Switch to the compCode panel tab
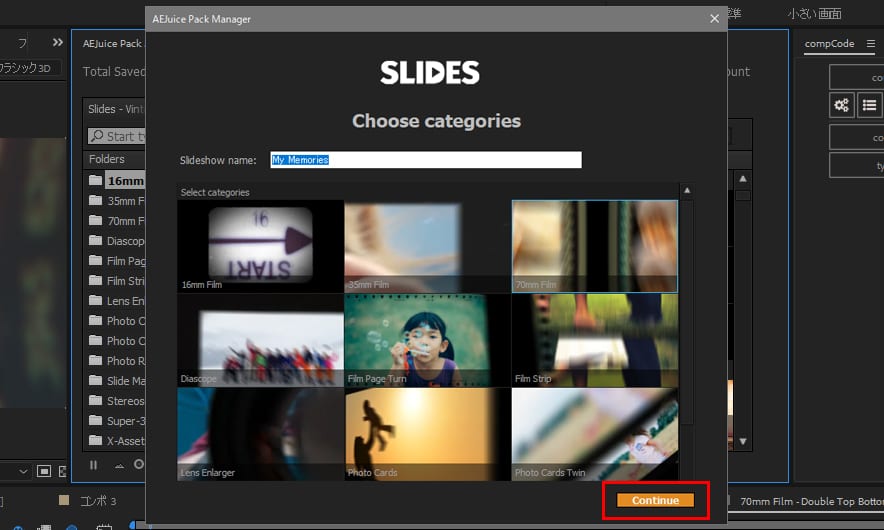The height and width of the screenshot is (530, 884). 829,43
